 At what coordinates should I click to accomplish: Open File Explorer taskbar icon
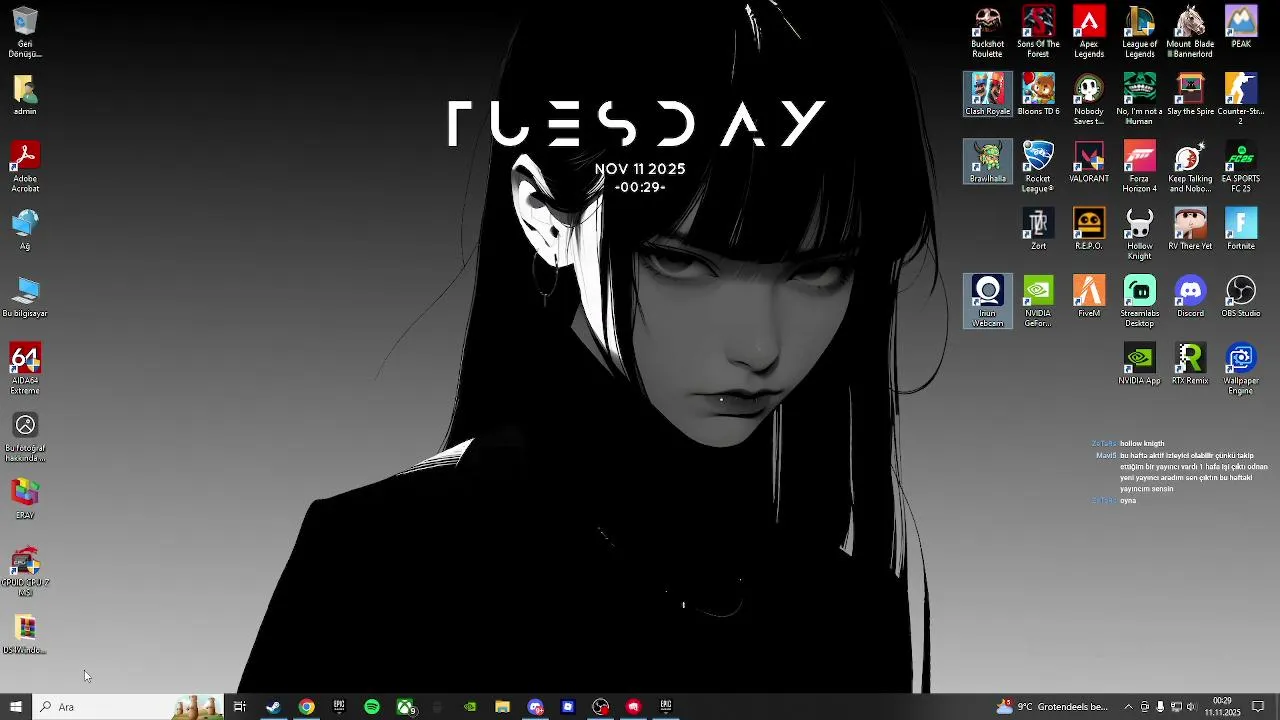point(502,707)
